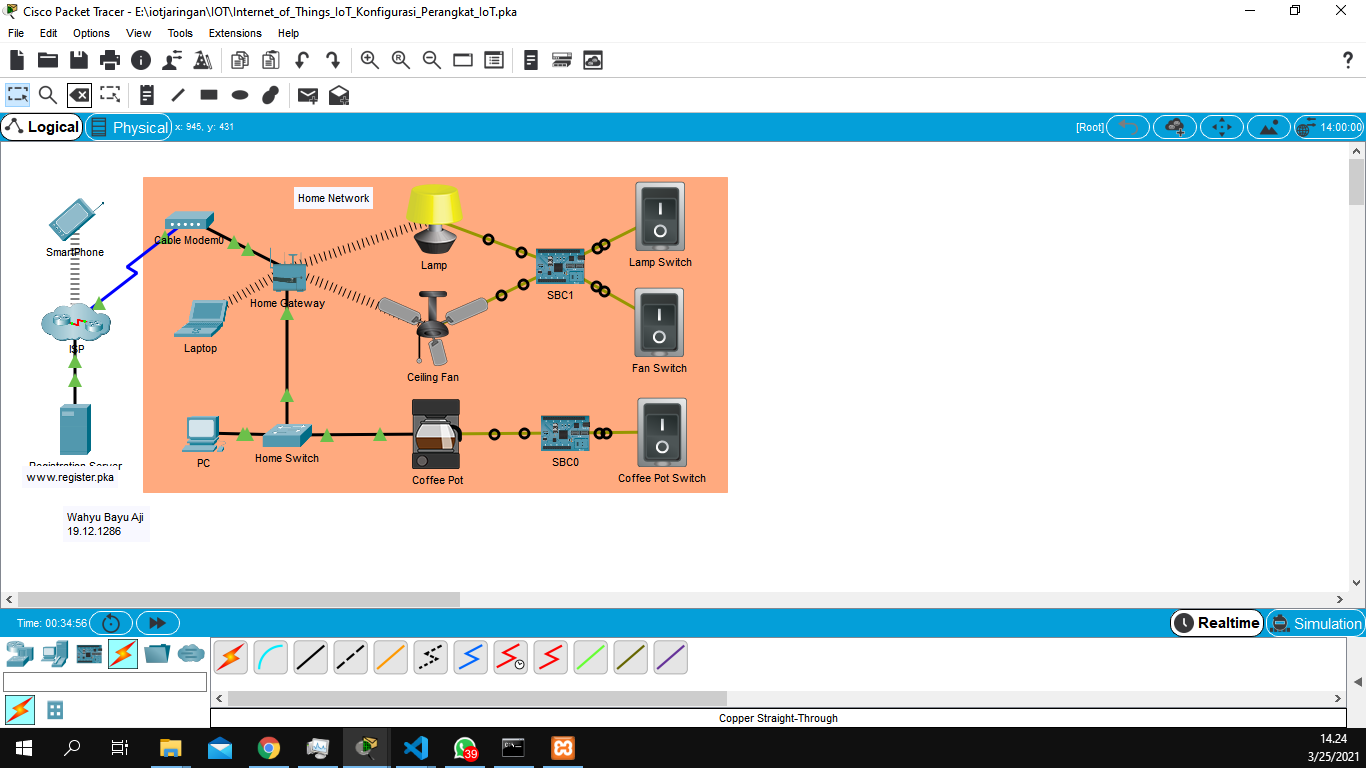The height and width of the screenshot is (768, 1366).
Task: Select the Inspect magnifier tool
Action: coord(46,95)
